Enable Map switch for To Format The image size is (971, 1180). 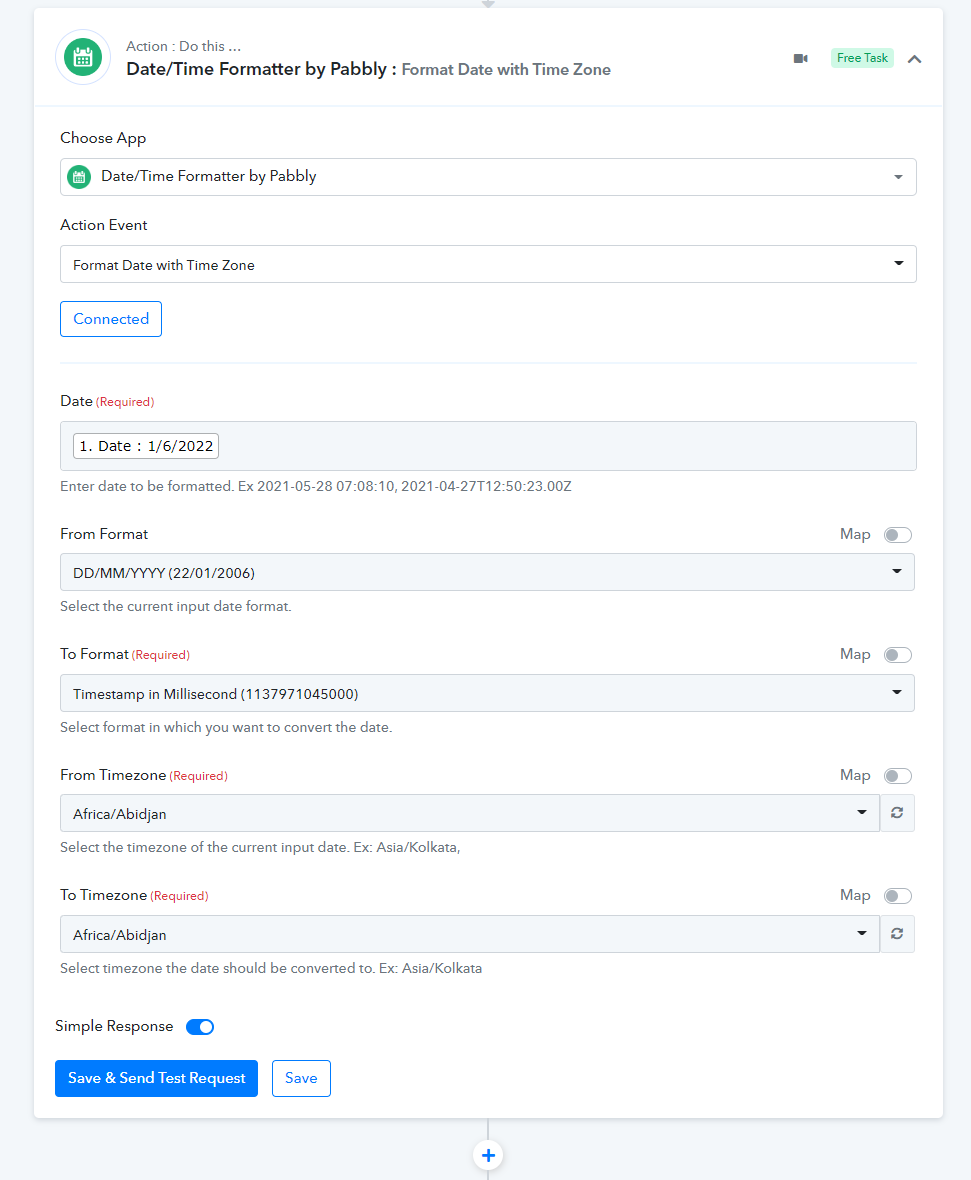point(897,655)
